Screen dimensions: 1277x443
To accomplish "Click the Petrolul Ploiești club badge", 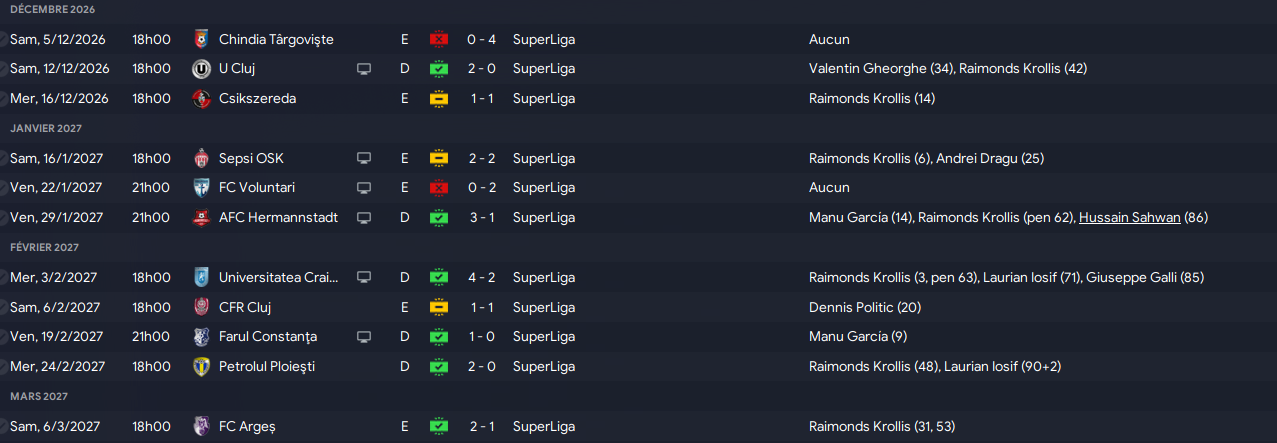I will point(201,367).
